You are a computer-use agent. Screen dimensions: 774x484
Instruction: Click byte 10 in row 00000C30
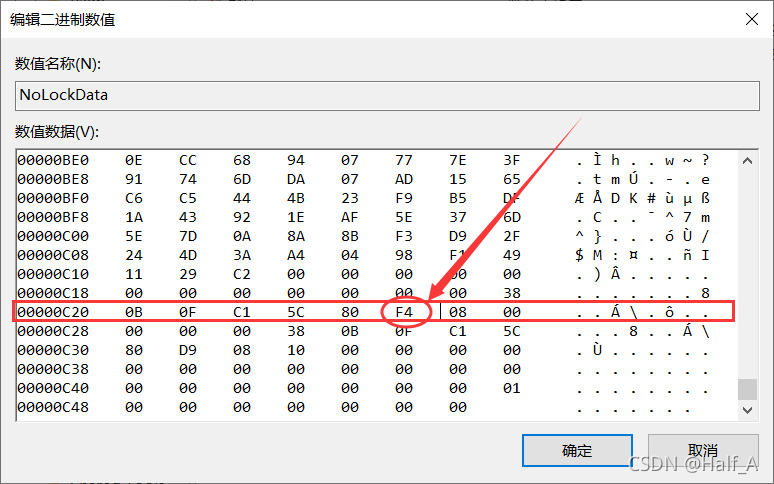[296, 351]
